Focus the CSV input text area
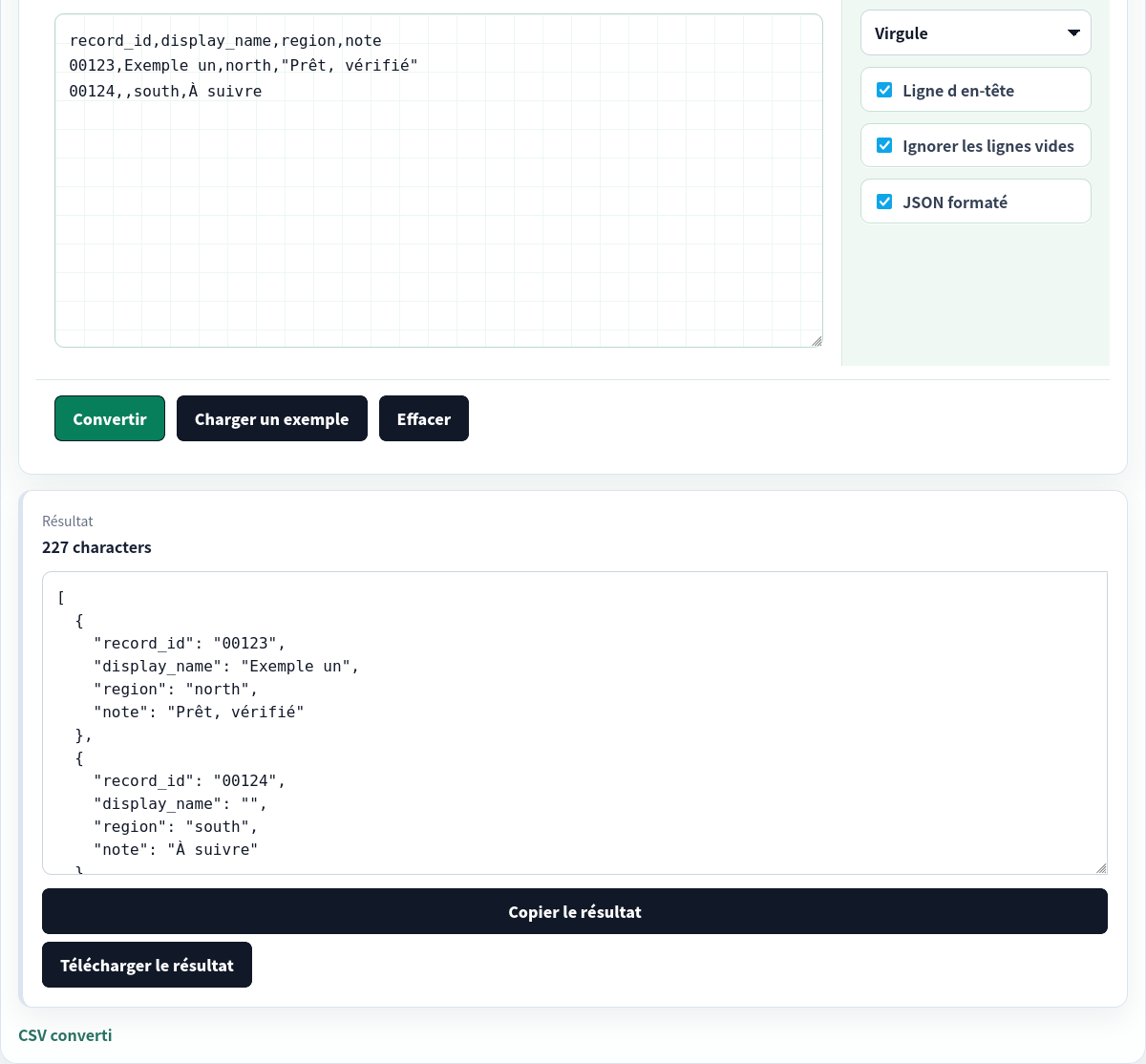1146x1064 pixels. 438,181
